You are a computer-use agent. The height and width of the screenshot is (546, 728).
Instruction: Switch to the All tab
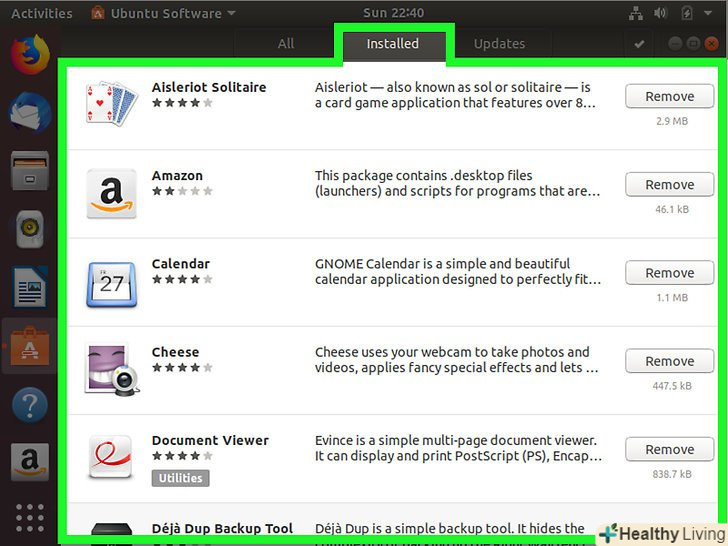click(286, 44)
